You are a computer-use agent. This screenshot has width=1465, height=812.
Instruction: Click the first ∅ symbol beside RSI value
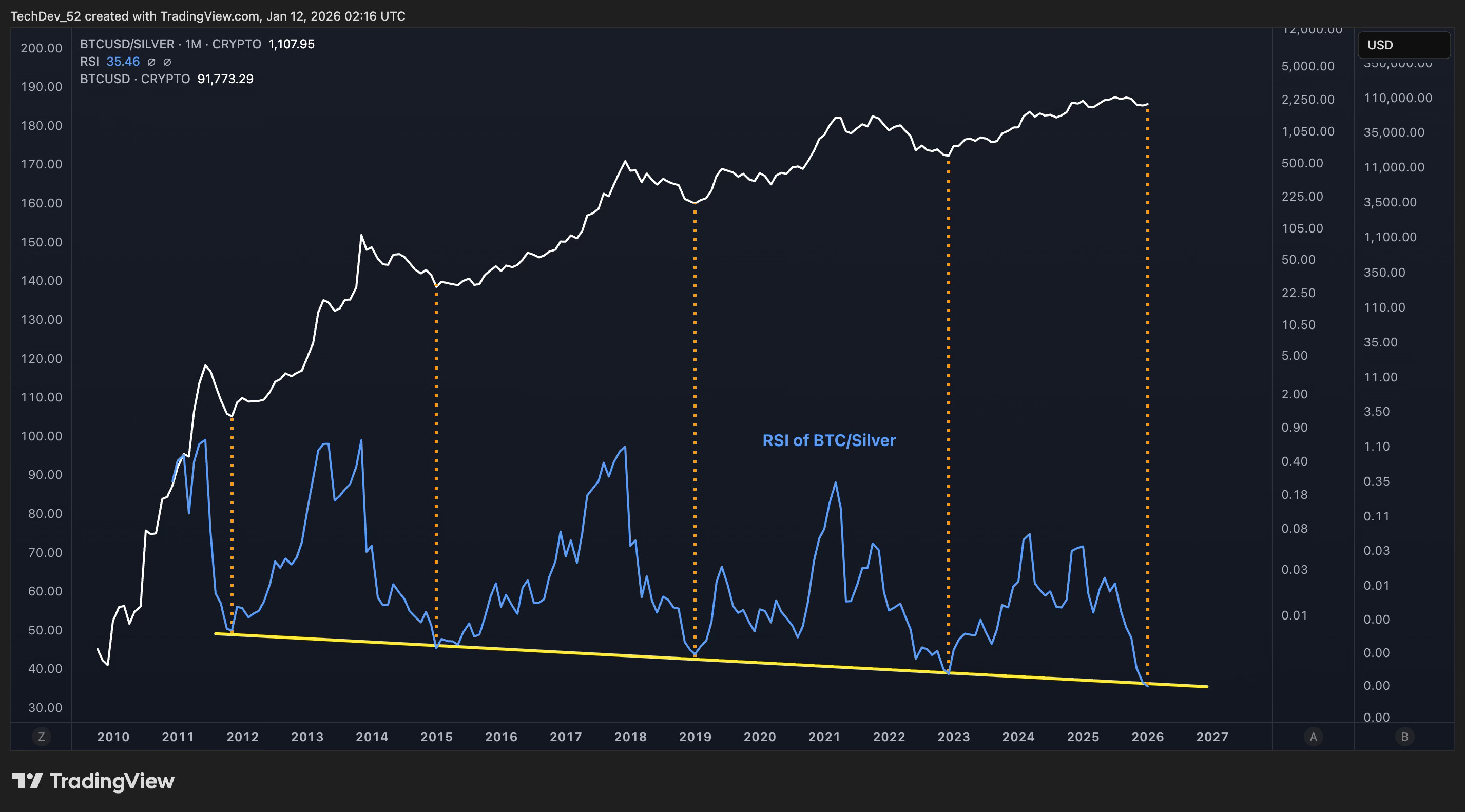151,62
